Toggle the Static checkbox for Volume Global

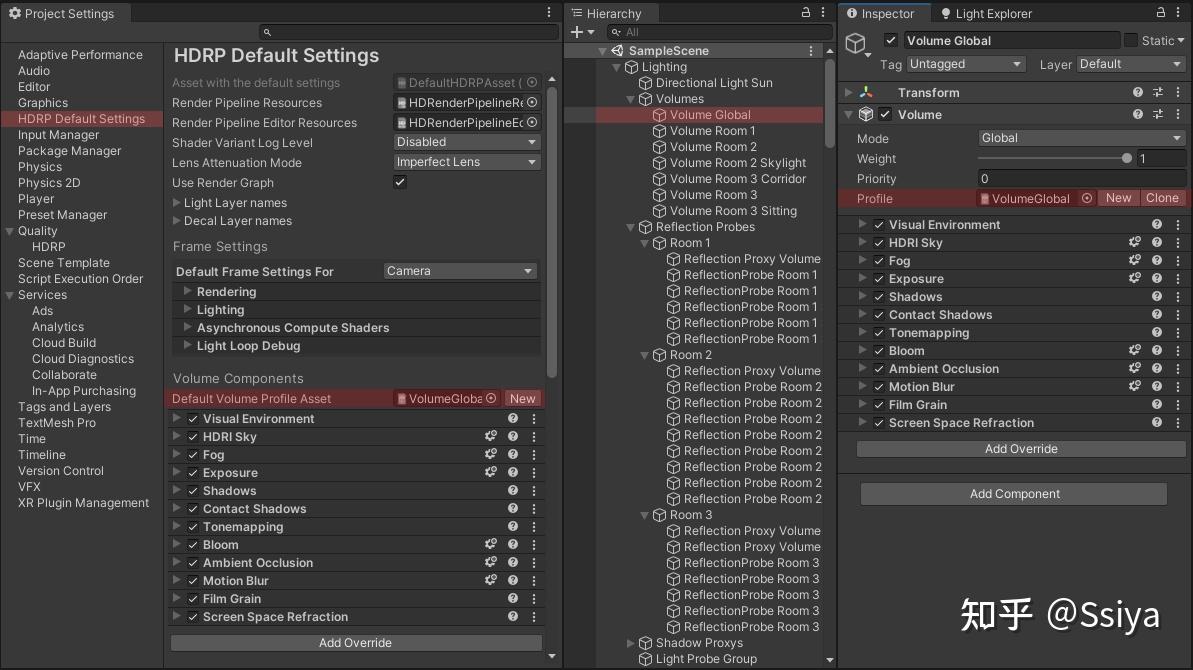(1131, 41)
